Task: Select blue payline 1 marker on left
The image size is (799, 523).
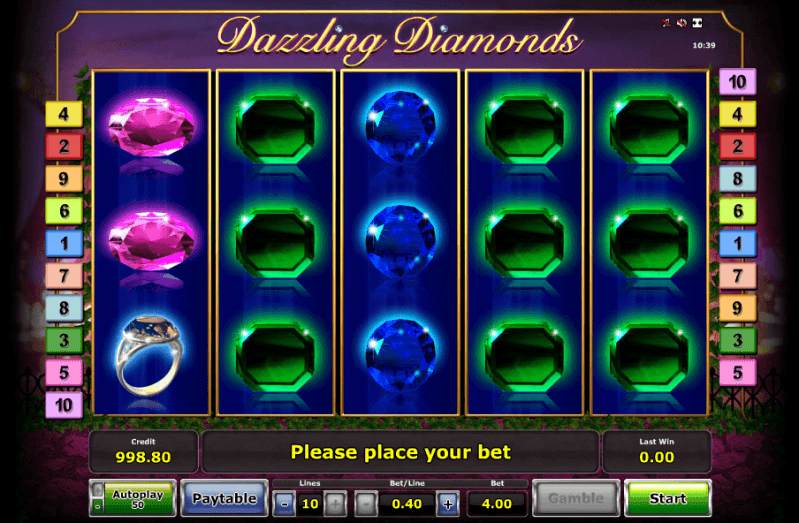Action: (64, 243)
